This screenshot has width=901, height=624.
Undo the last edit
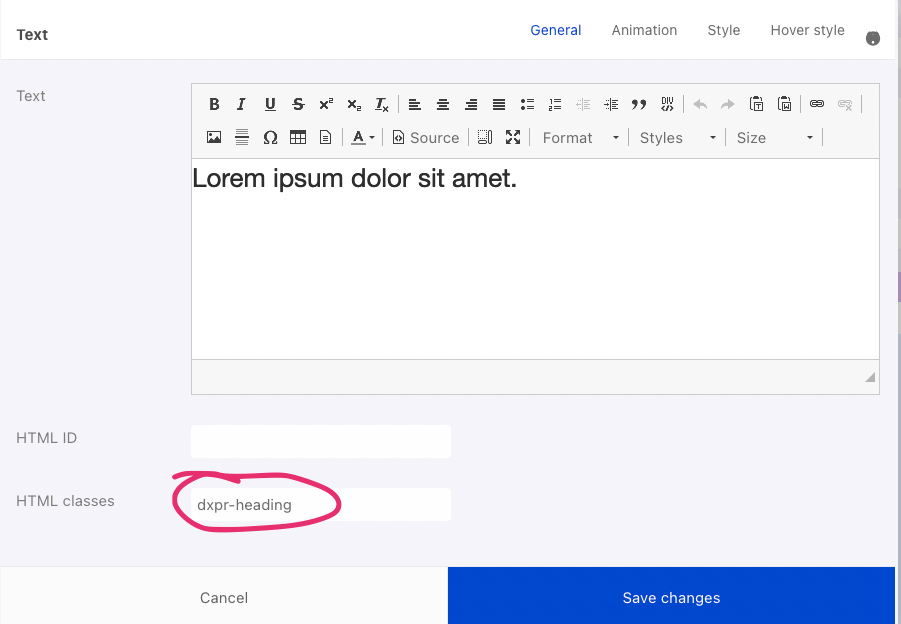click(x=700, y=104)
